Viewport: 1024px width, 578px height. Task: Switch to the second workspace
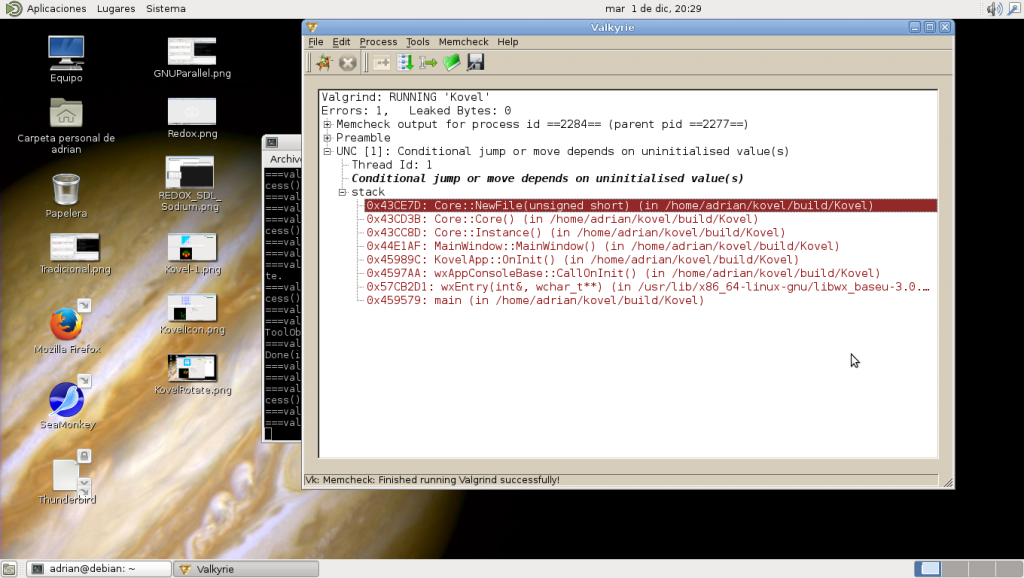click(955, 569)
